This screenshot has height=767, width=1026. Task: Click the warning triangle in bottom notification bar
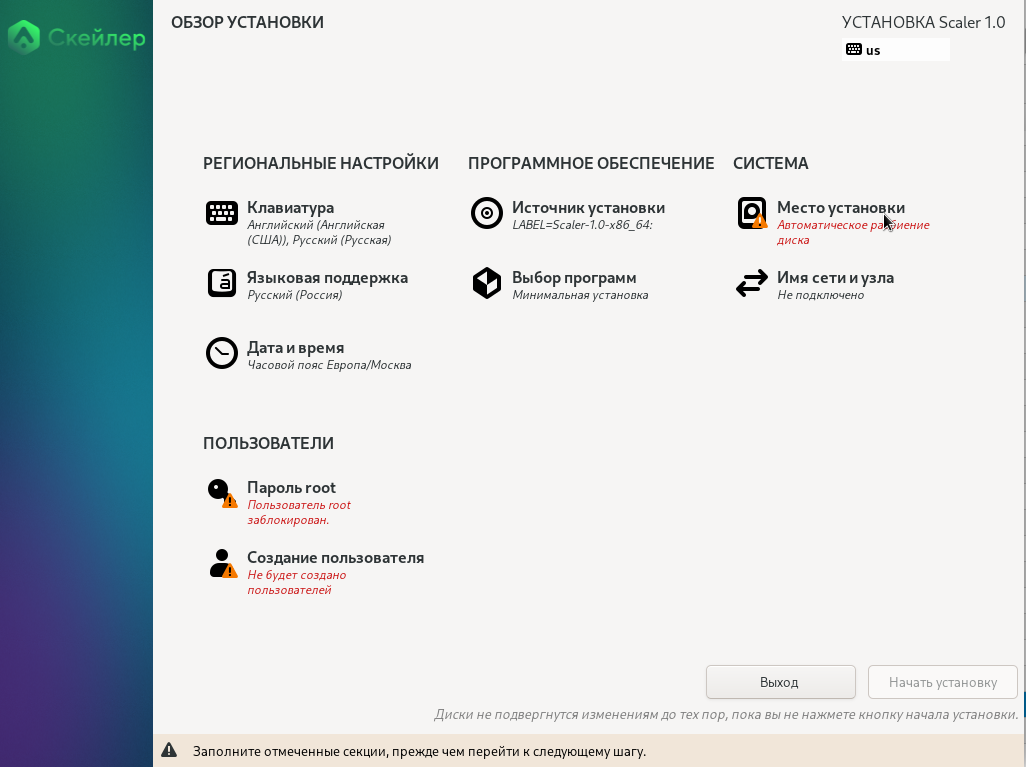[x=170, y=750]
